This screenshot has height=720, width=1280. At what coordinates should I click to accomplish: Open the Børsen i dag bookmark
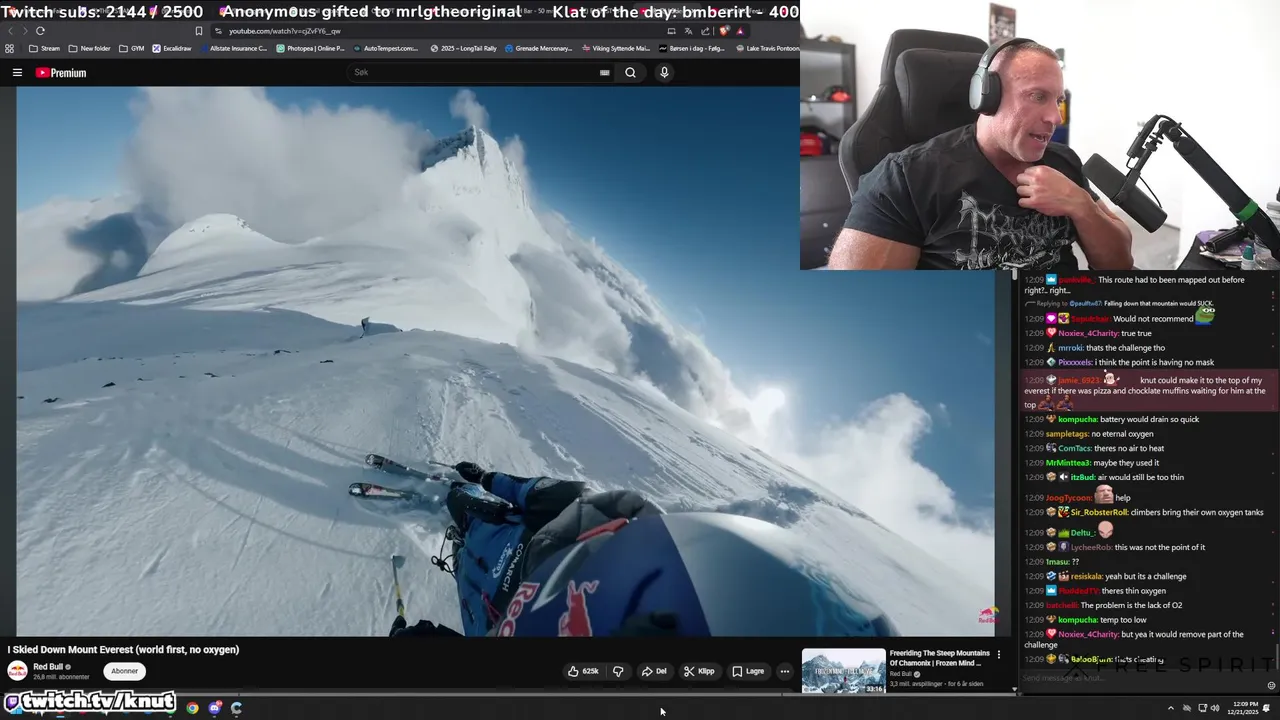pyautogui.click(x=693, y=48)
